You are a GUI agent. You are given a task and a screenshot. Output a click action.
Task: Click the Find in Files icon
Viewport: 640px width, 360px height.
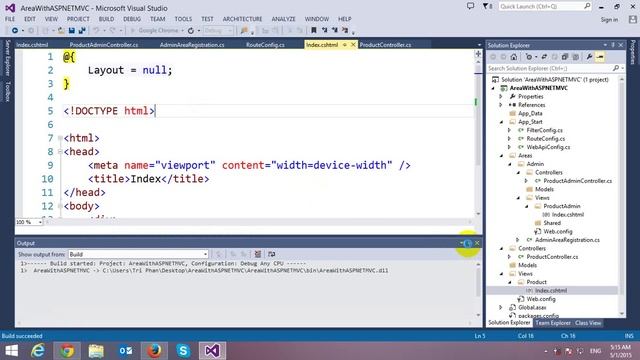[244, 31]
